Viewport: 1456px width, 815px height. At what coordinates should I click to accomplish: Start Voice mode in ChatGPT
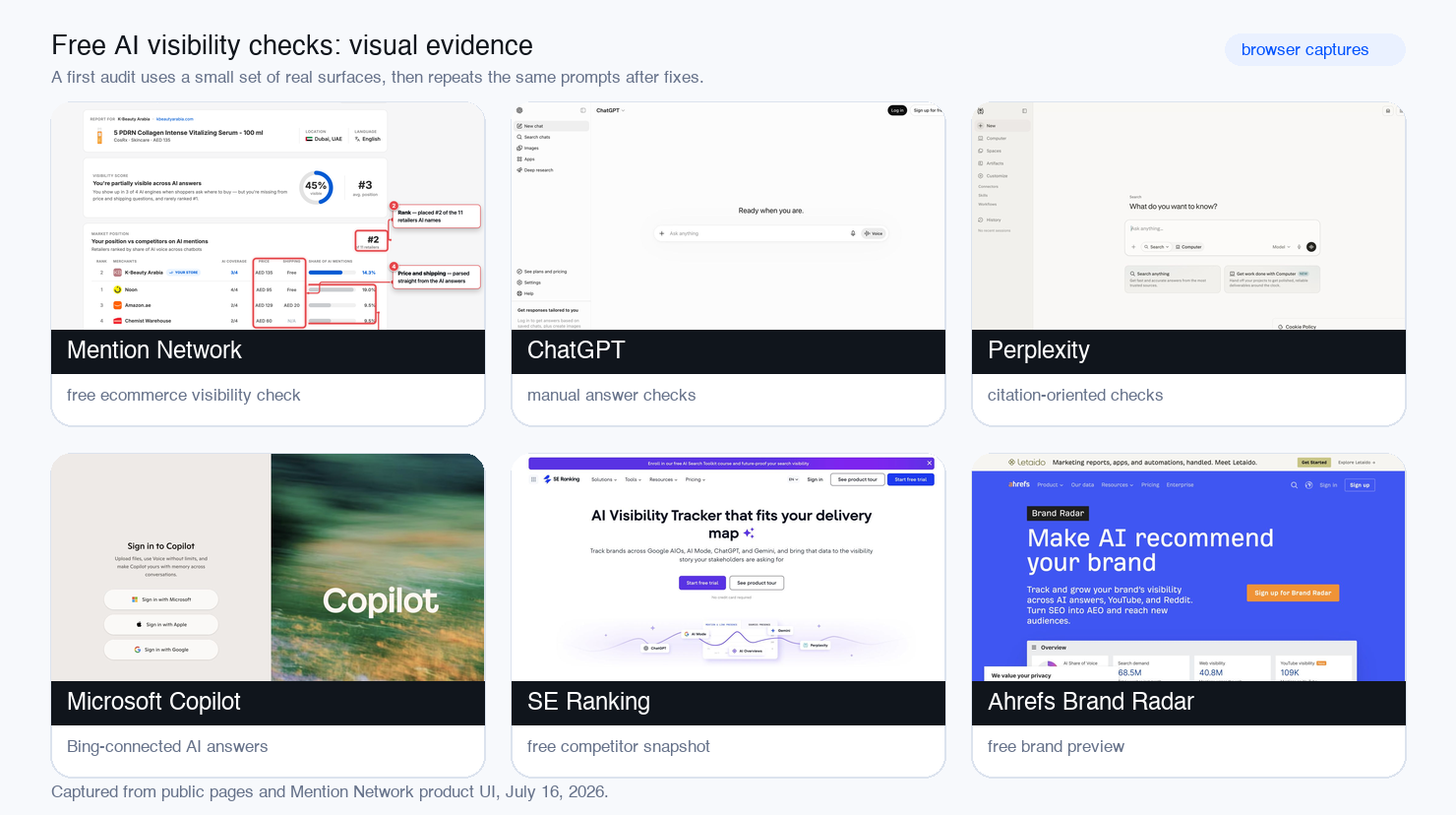[x=874, y=233]
